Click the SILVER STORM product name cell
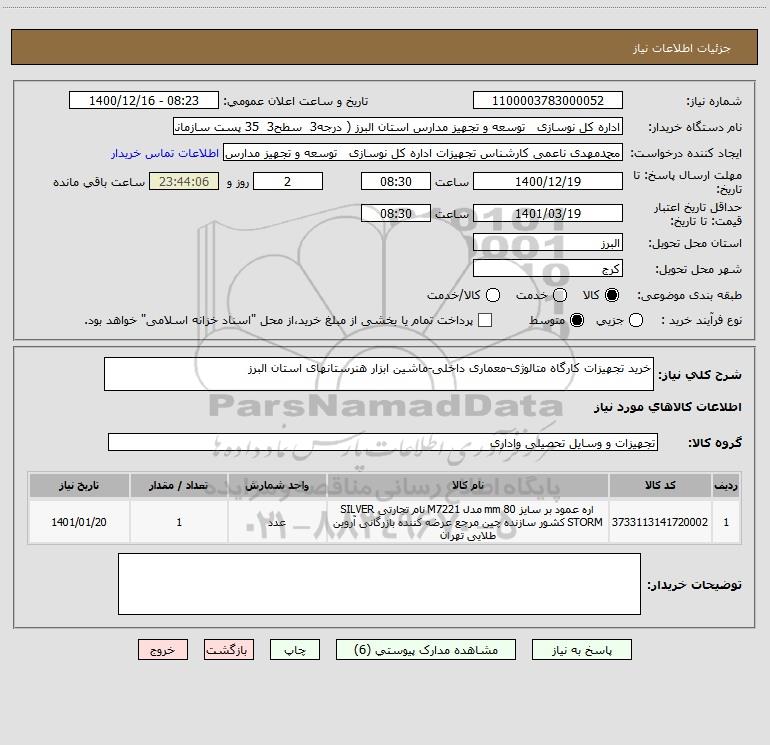This screenshot has width=770, height=745. 468,522
